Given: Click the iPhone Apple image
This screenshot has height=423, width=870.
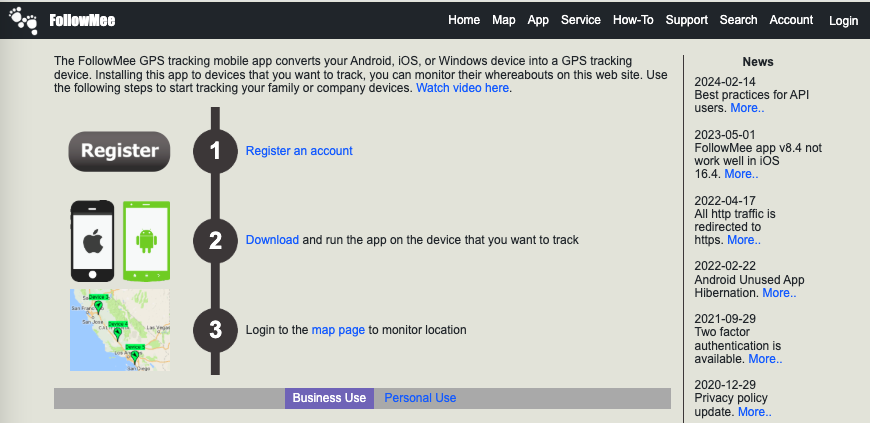Looking at the screenshot, I should pos(92,241).
